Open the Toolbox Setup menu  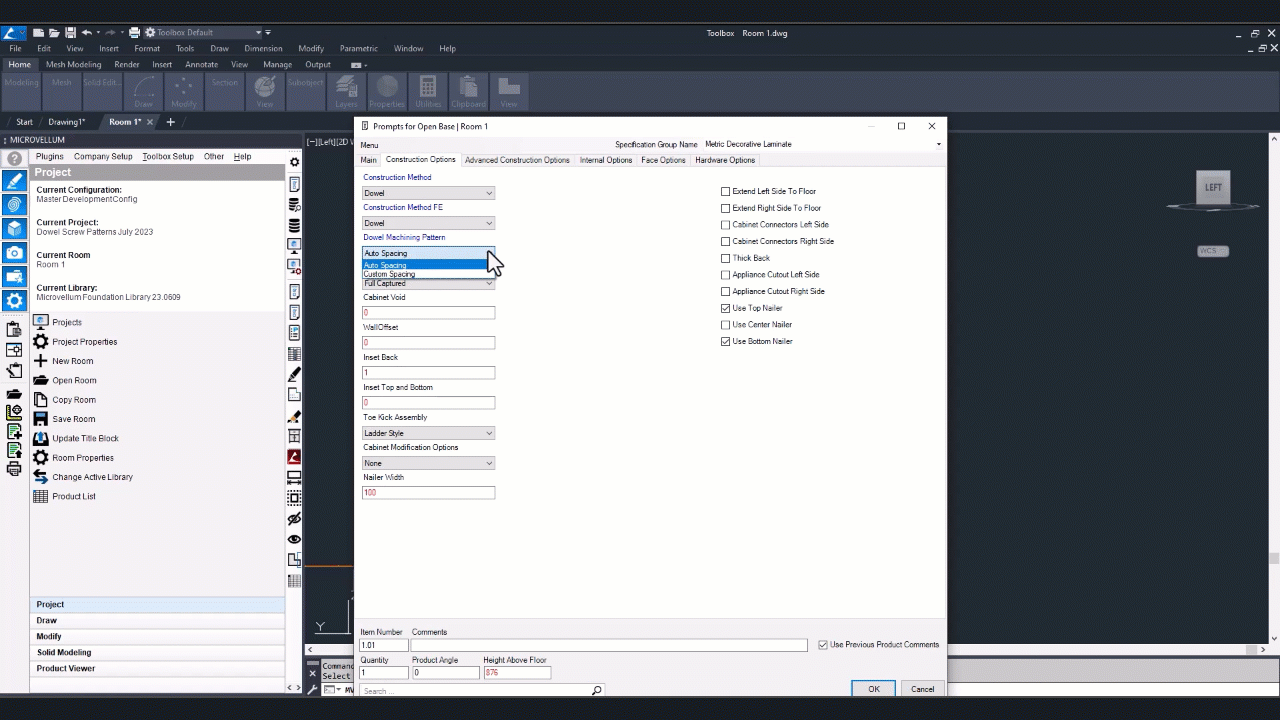click(x=167, y=157)
